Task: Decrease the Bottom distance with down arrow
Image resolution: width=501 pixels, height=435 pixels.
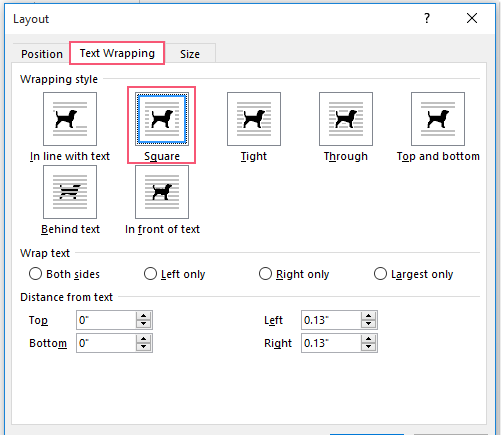Action: pos(144,347)
